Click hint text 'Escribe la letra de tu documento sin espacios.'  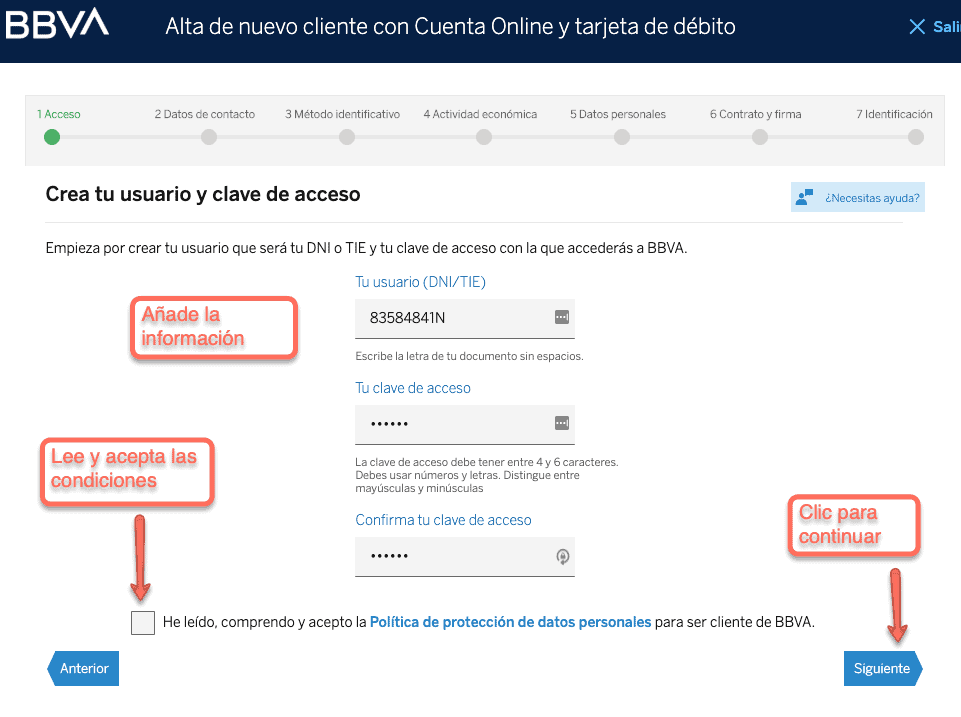pos(469,356)
